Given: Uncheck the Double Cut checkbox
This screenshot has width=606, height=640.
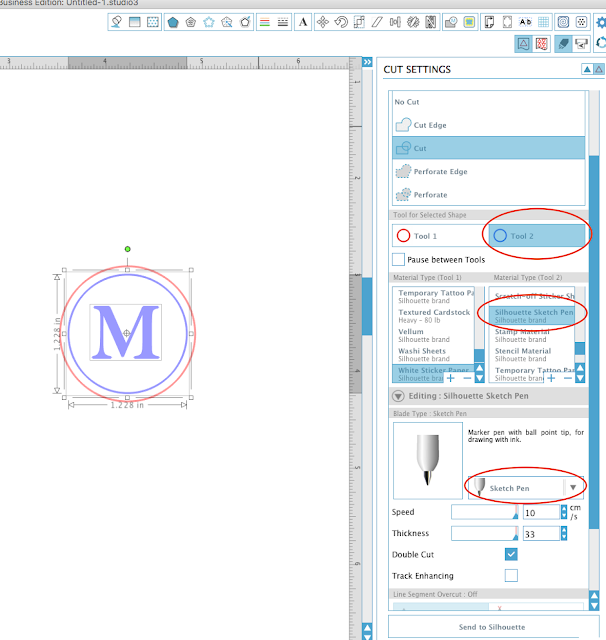Looking at the screenshot, I should [511, 554].
